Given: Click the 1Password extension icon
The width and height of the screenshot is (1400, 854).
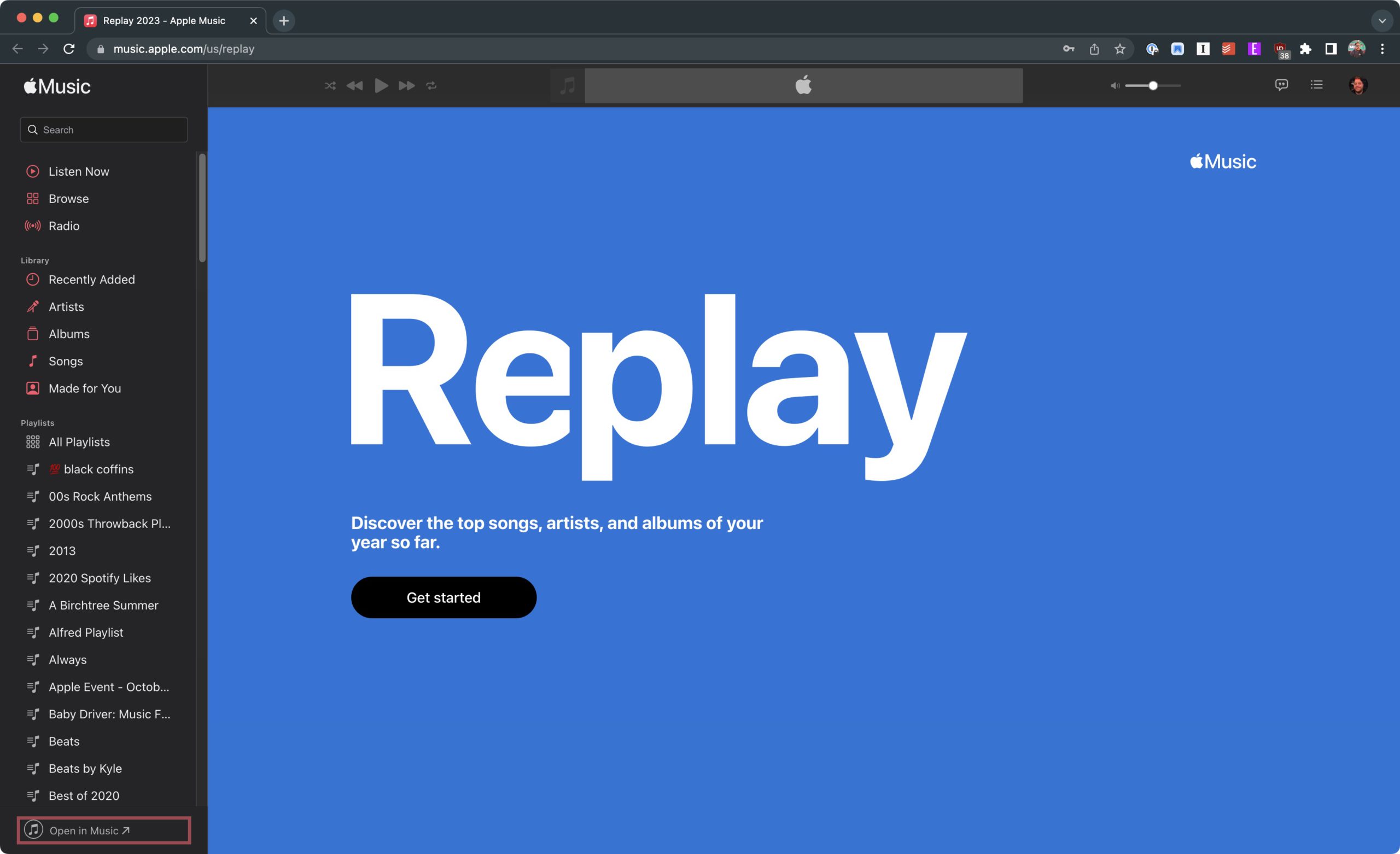Looking at the screenshot, I should [1152, 49].
